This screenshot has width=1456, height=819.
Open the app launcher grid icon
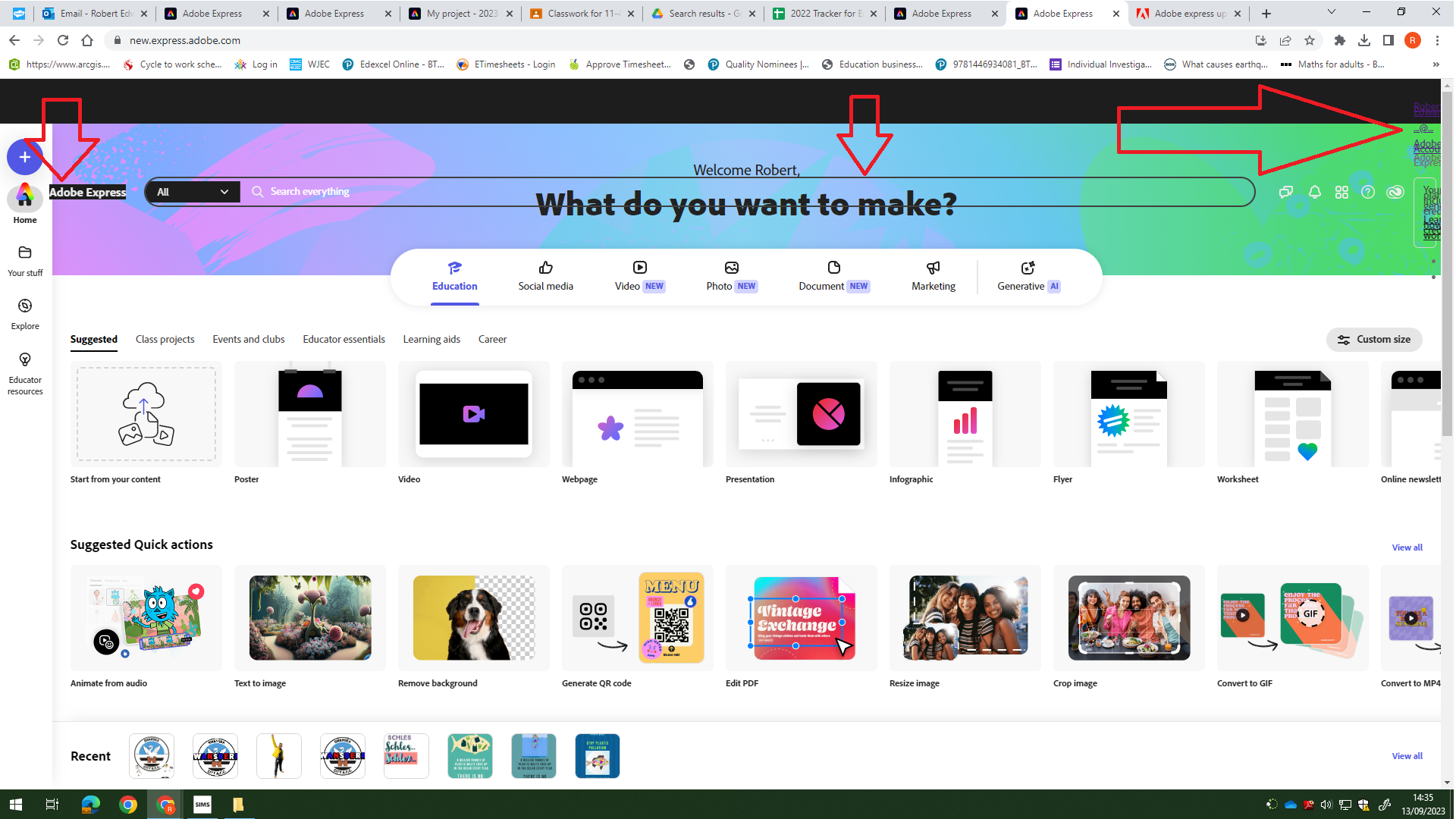(x=1341, y=192)
